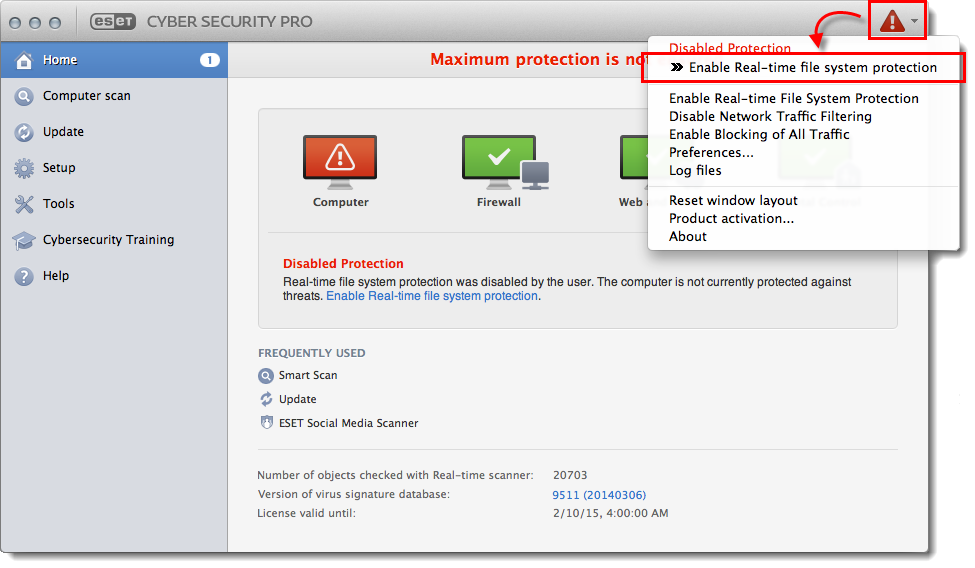Open the Setup section
The image size is (975, 568).
tap(114, 168)
